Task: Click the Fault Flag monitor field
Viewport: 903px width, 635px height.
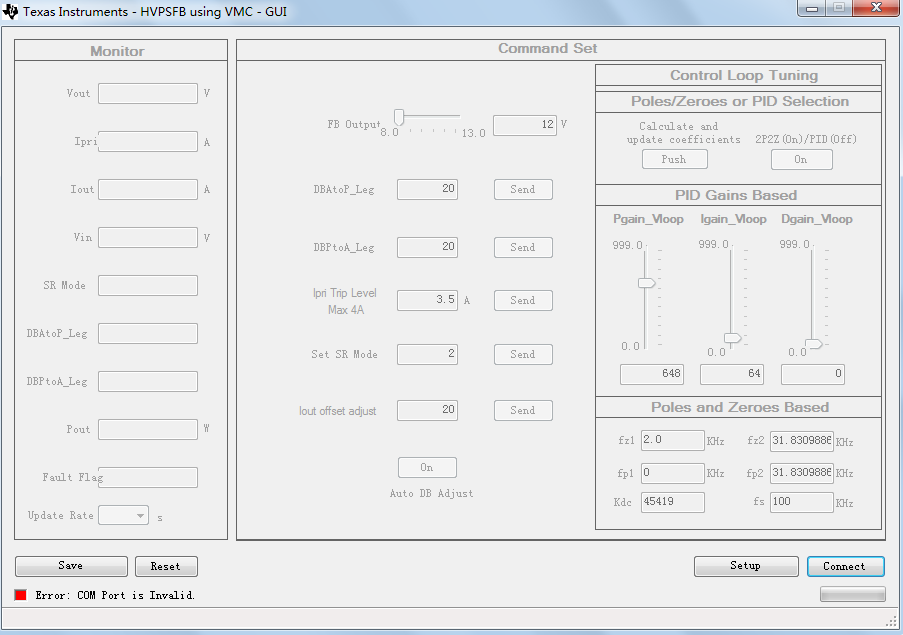Action: tap(148, 477)
